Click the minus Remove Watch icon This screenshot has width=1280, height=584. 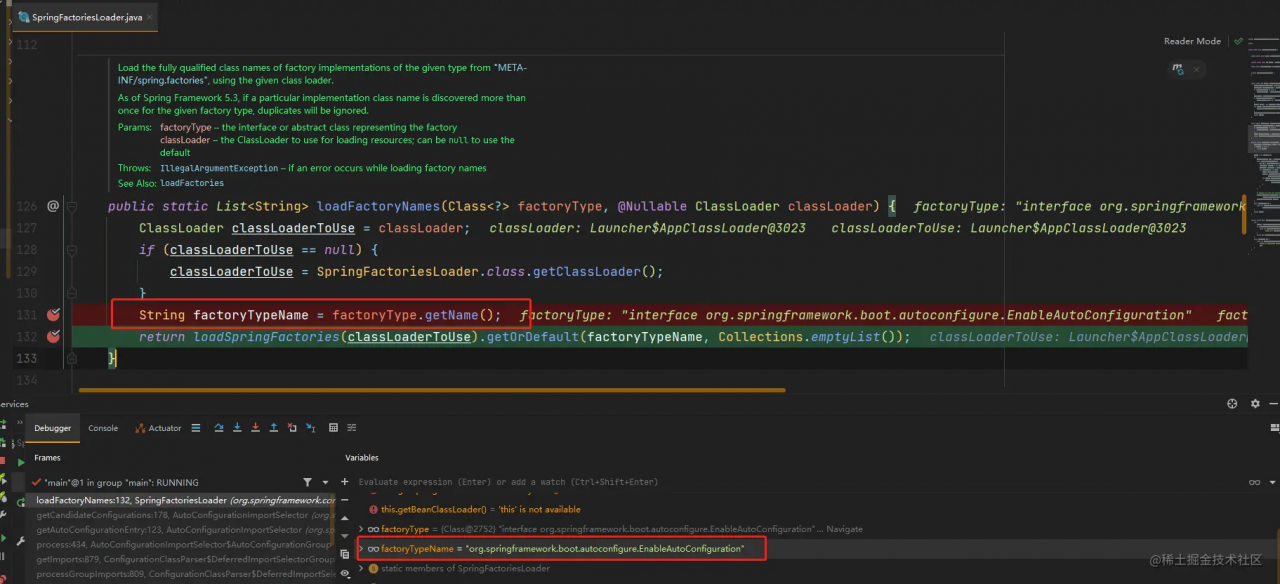[x=344, y=500]
